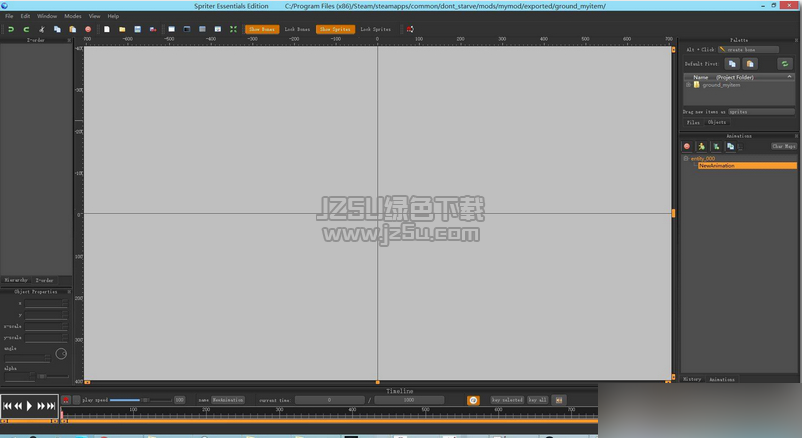
Task: Save the project with the floppy disk icon
Action: (x=137, y=29)
